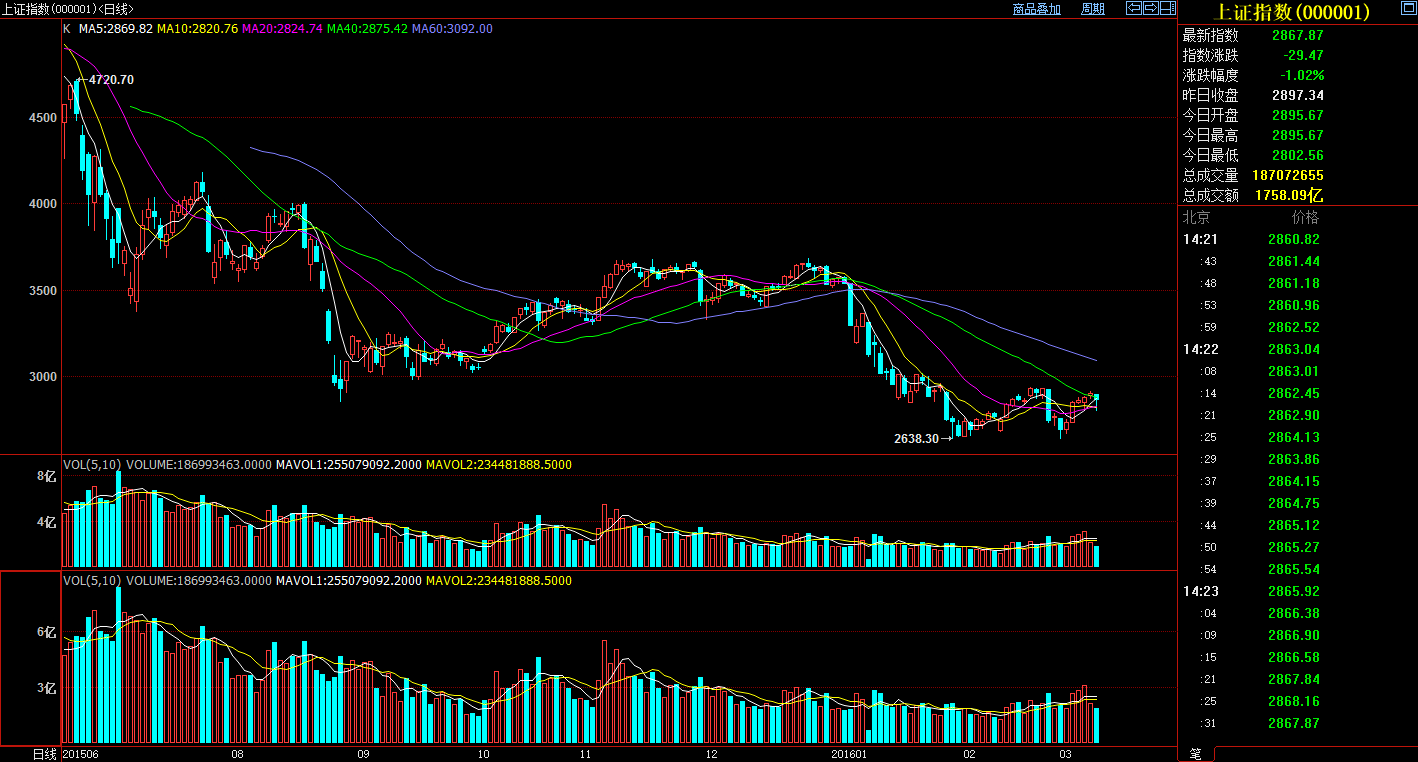This screenshot has height=762, width=1418.
Task: Click MAVOL2 label in lower volume panel
Action: click(x=499, y=581)
